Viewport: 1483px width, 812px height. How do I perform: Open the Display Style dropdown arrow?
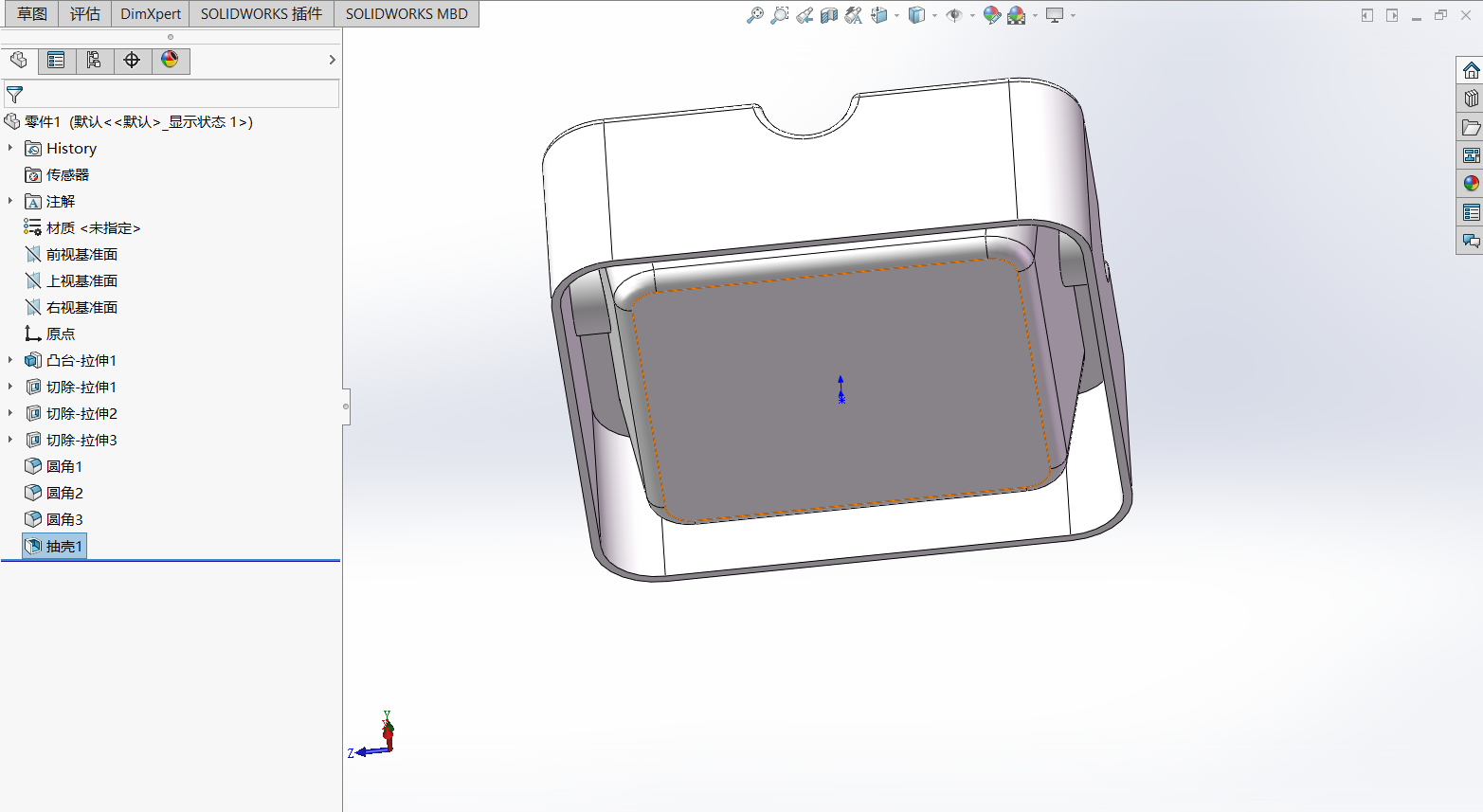pos(934,15)
